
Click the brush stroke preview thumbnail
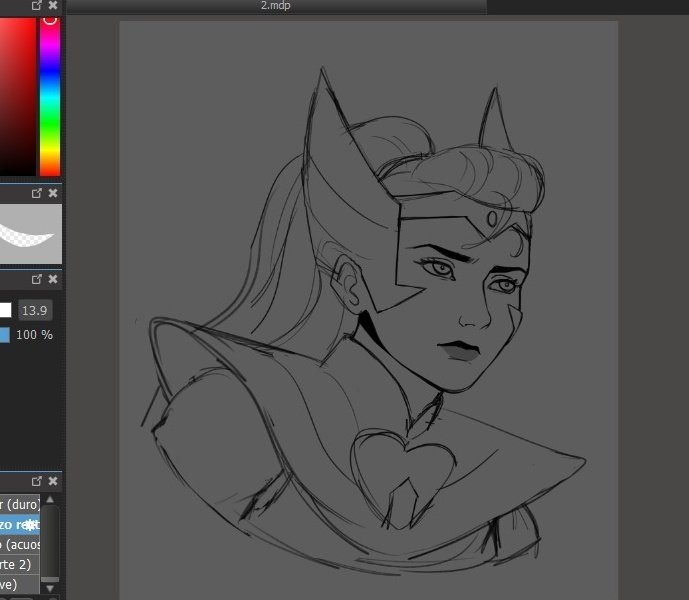pos(31,234)
